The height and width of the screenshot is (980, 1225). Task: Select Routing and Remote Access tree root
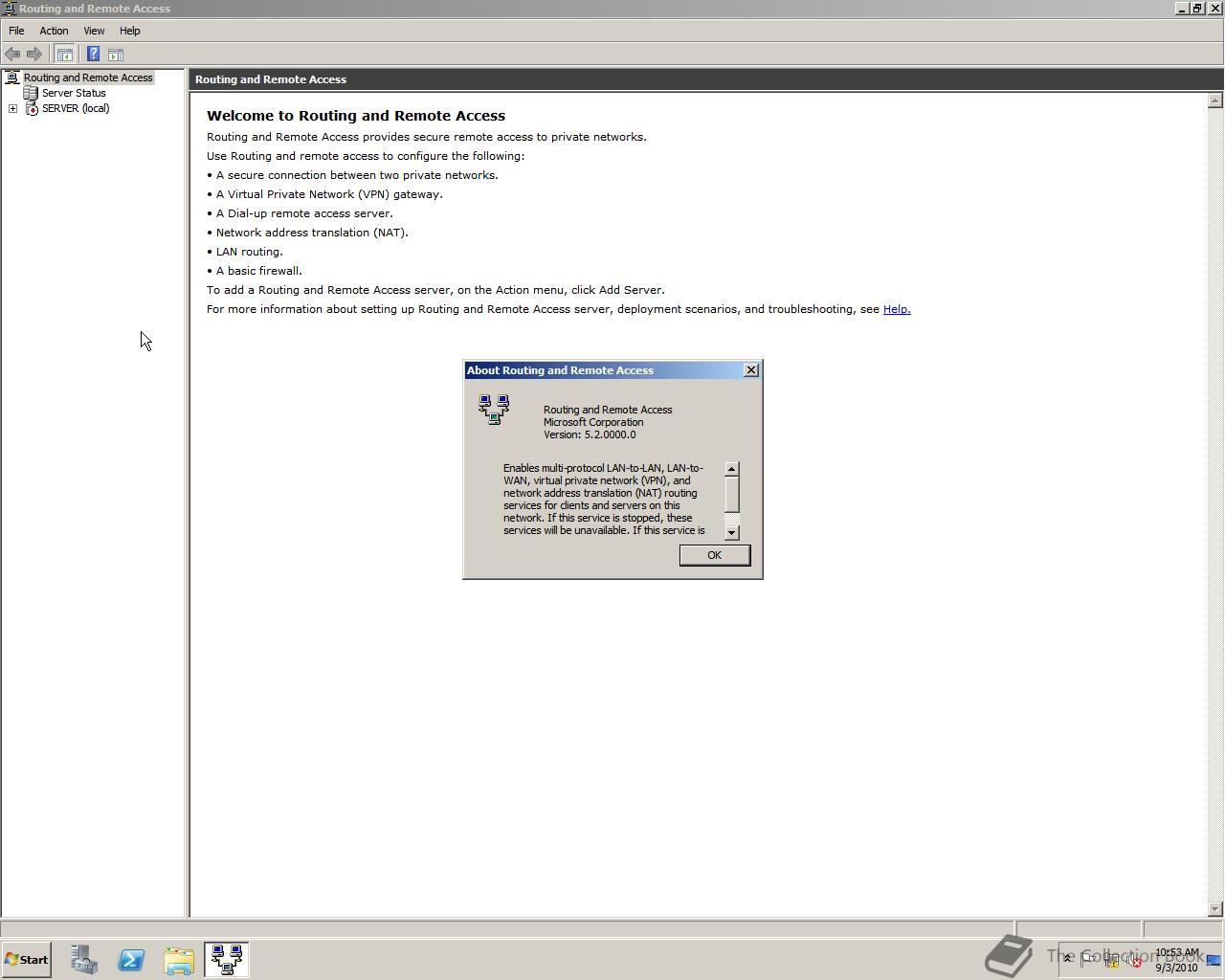point(88,78)
